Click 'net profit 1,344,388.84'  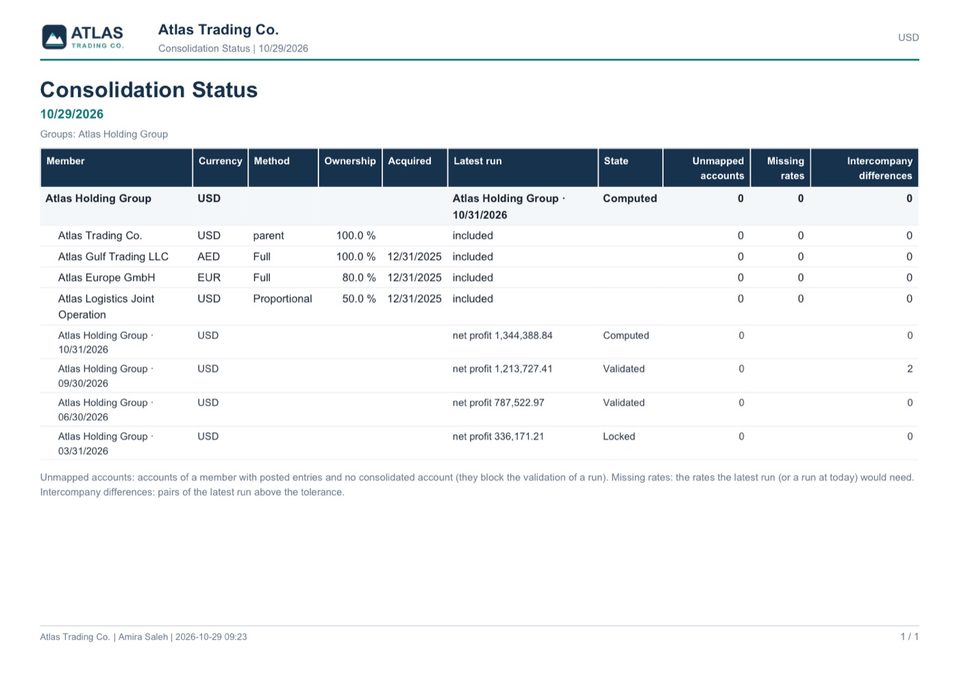[502, 335]
